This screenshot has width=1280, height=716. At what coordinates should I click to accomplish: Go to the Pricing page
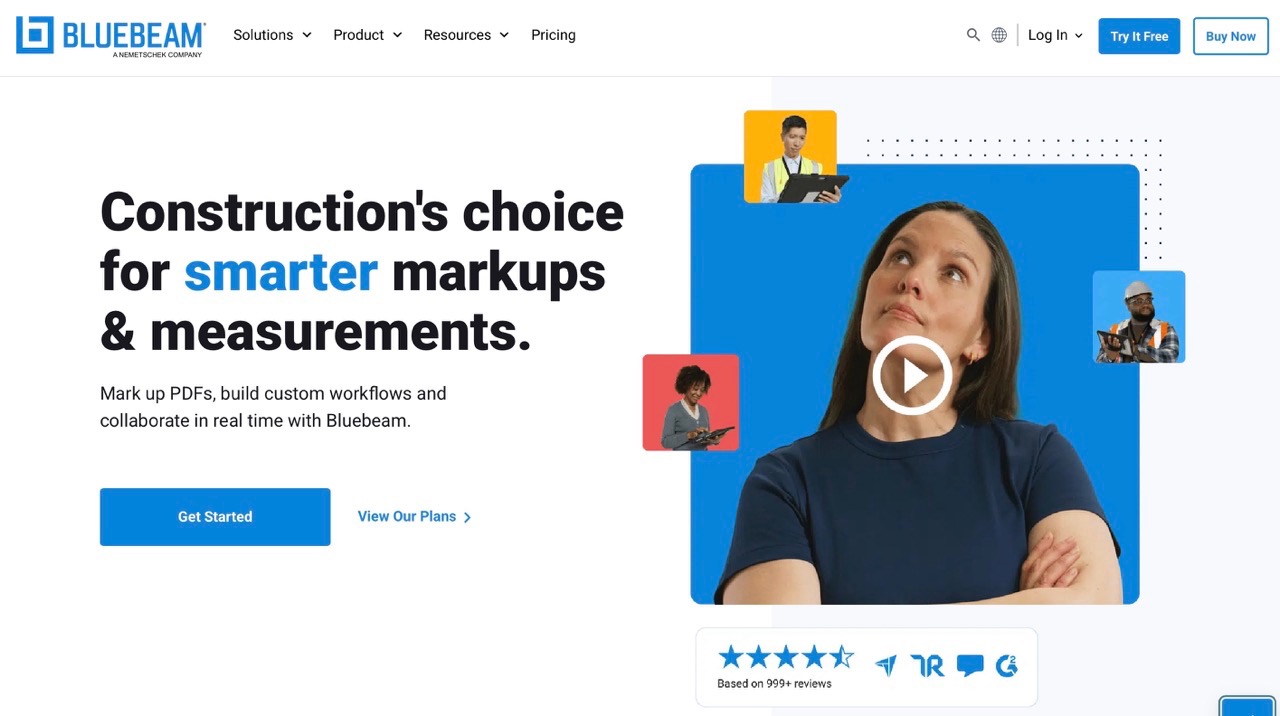553,35
